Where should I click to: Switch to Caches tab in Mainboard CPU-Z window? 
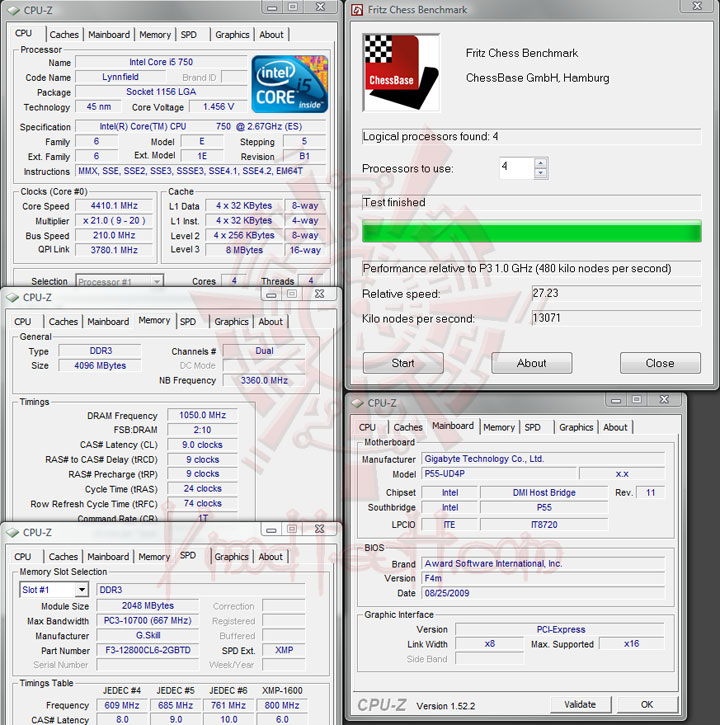[408, 427]
